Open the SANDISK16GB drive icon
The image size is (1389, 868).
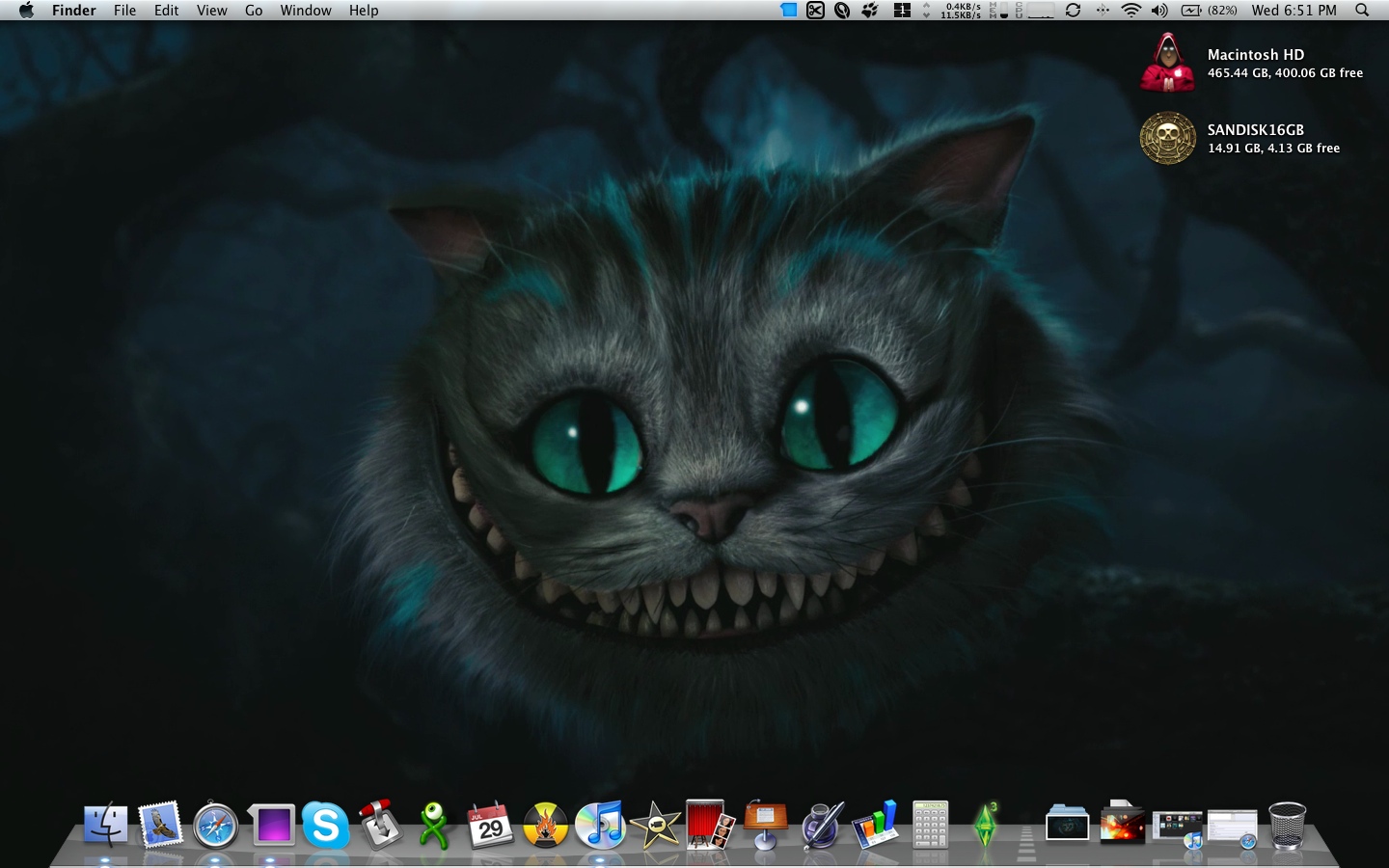1168,138
